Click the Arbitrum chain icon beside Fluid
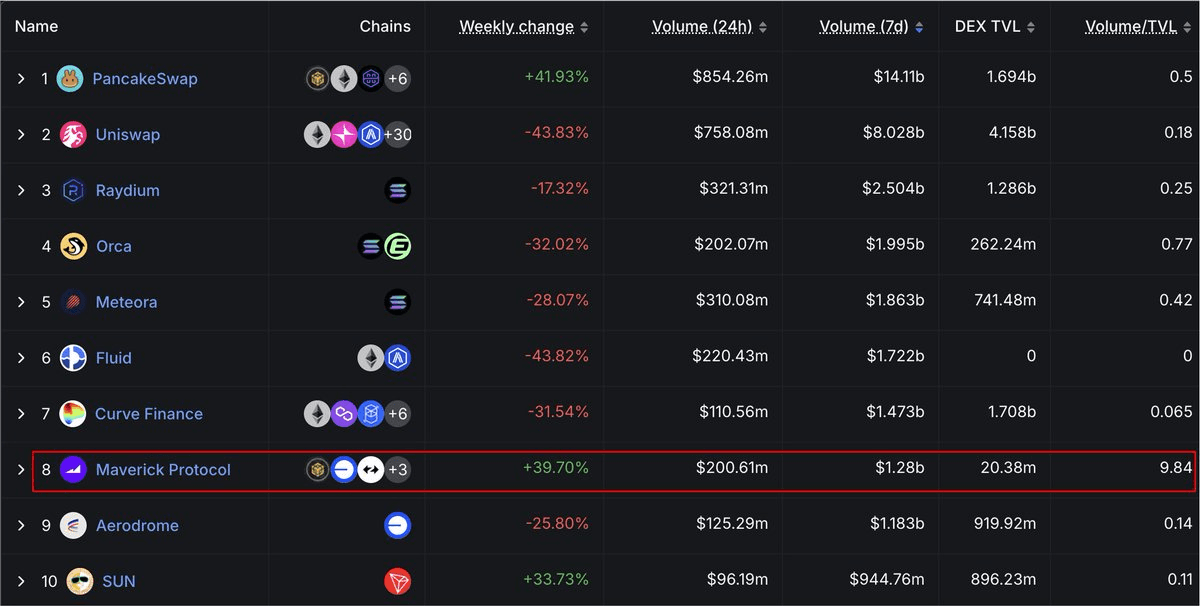 (398, 357)
